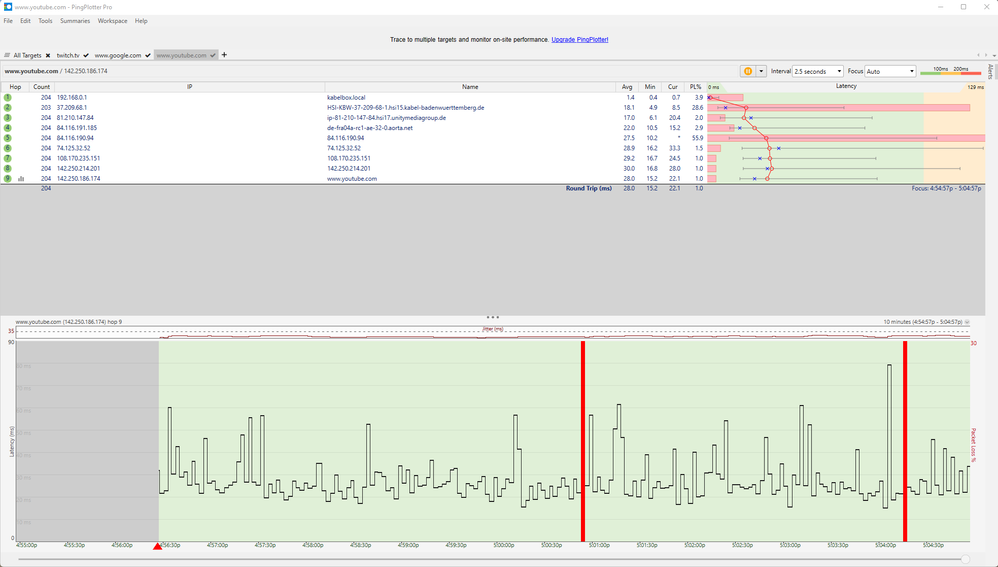
Task: Open the Alerts side panel
Action: point(990,71)
